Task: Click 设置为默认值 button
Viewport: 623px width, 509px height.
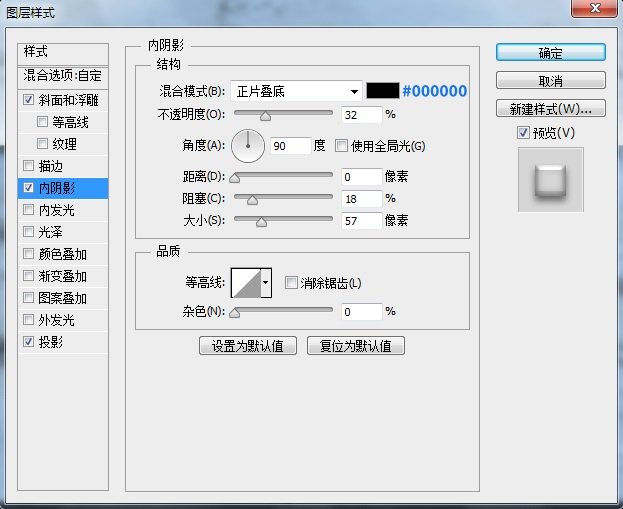Action: [248, 346]
